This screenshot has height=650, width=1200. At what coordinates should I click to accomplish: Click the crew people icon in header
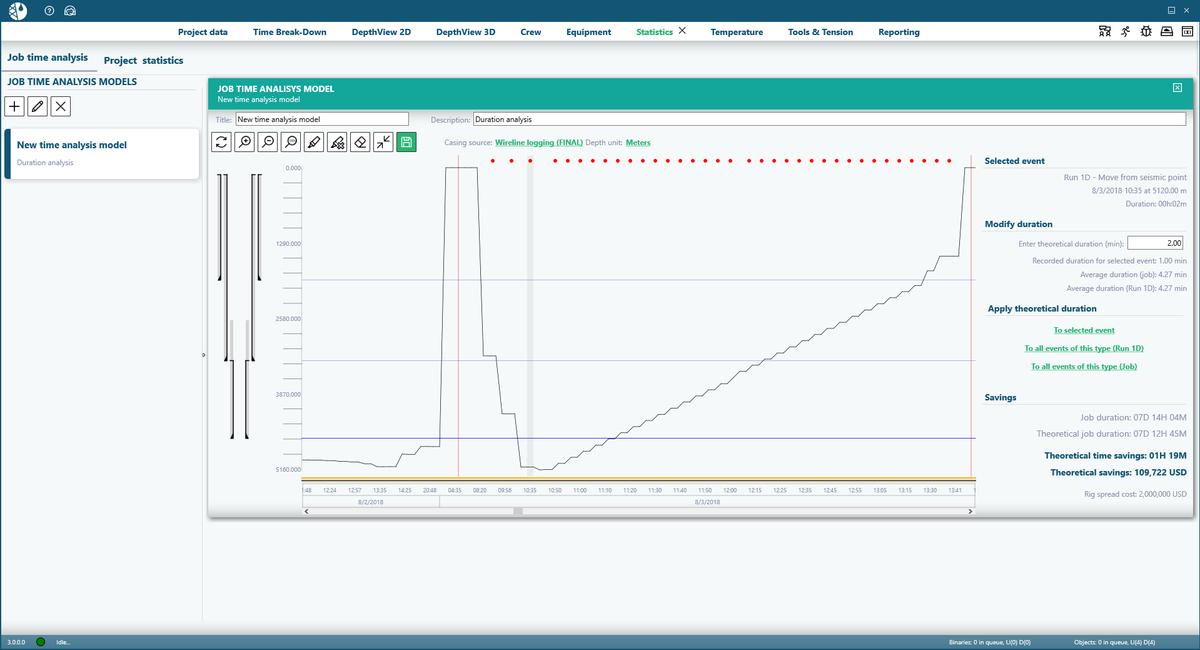[1105, 32]
